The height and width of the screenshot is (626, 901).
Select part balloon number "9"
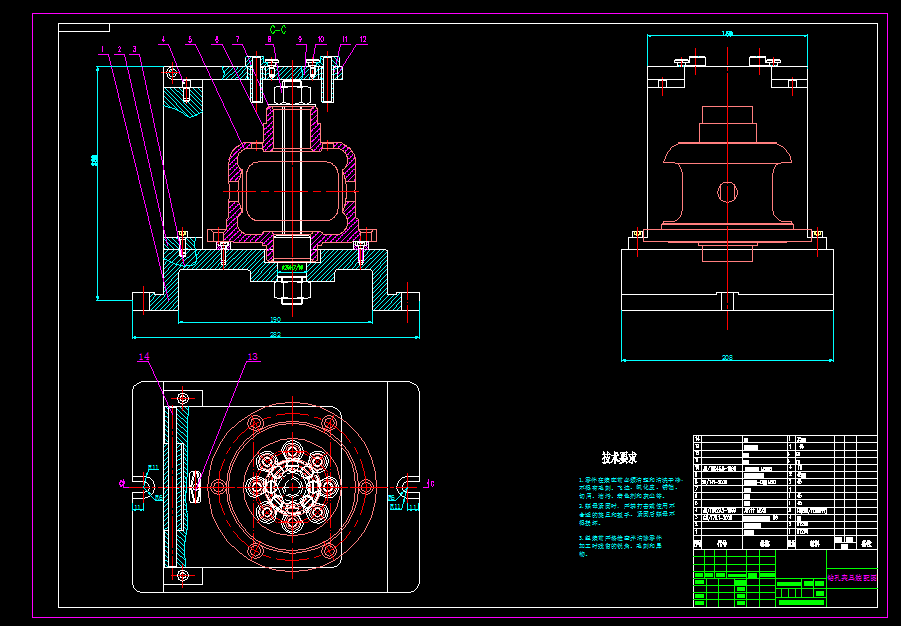click(299, 40)
